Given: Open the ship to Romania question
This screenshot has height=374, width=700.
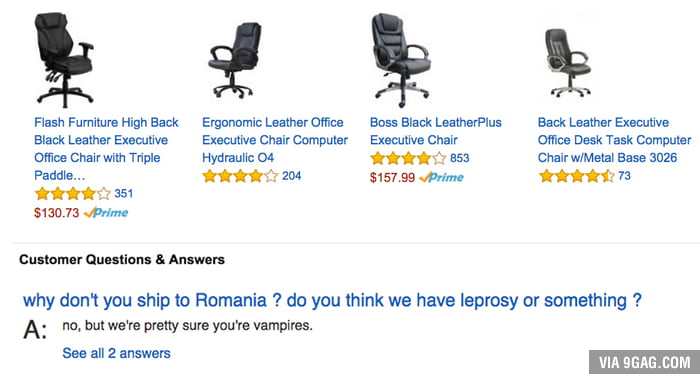Looking at the screenshot, I should pos(333,300).
